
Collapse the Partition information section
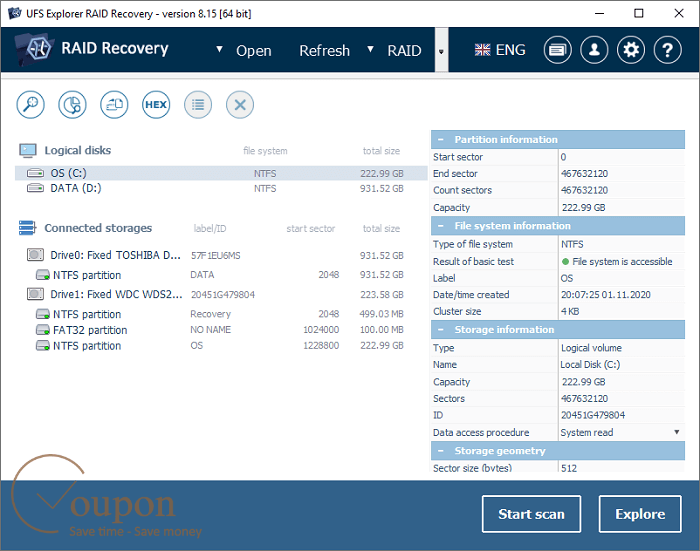pos(441,140)
